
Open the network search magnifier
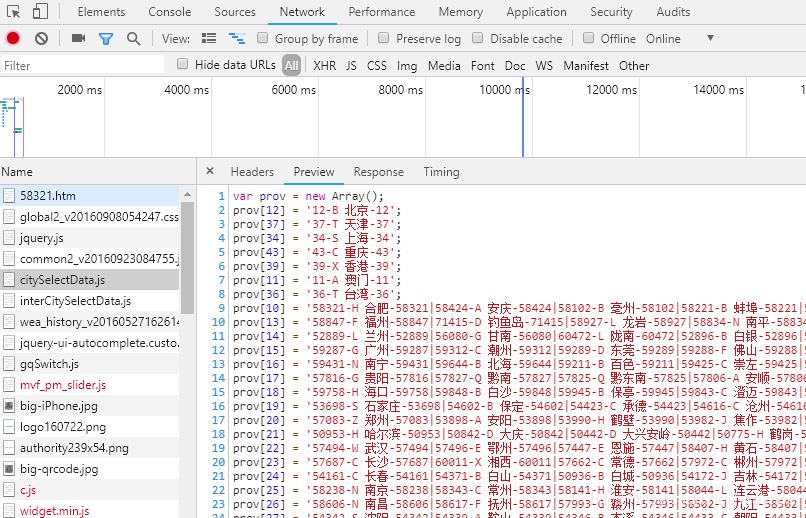click(134, 39)
